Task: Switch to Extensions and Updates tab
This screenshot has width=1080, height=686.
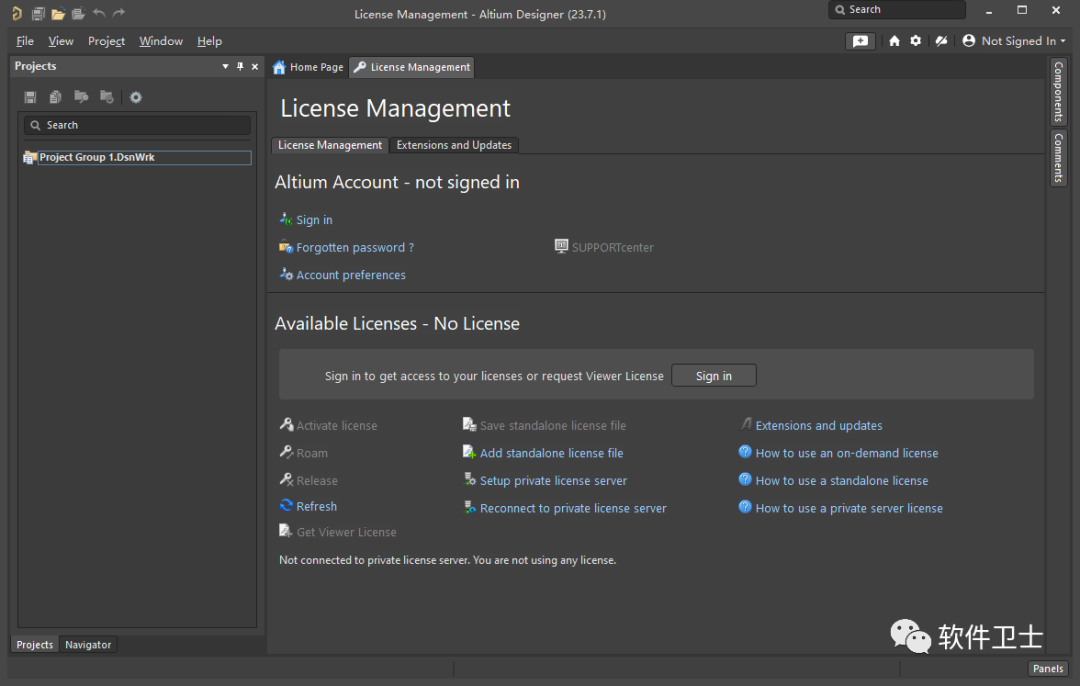Action: (x=454, y=145)
